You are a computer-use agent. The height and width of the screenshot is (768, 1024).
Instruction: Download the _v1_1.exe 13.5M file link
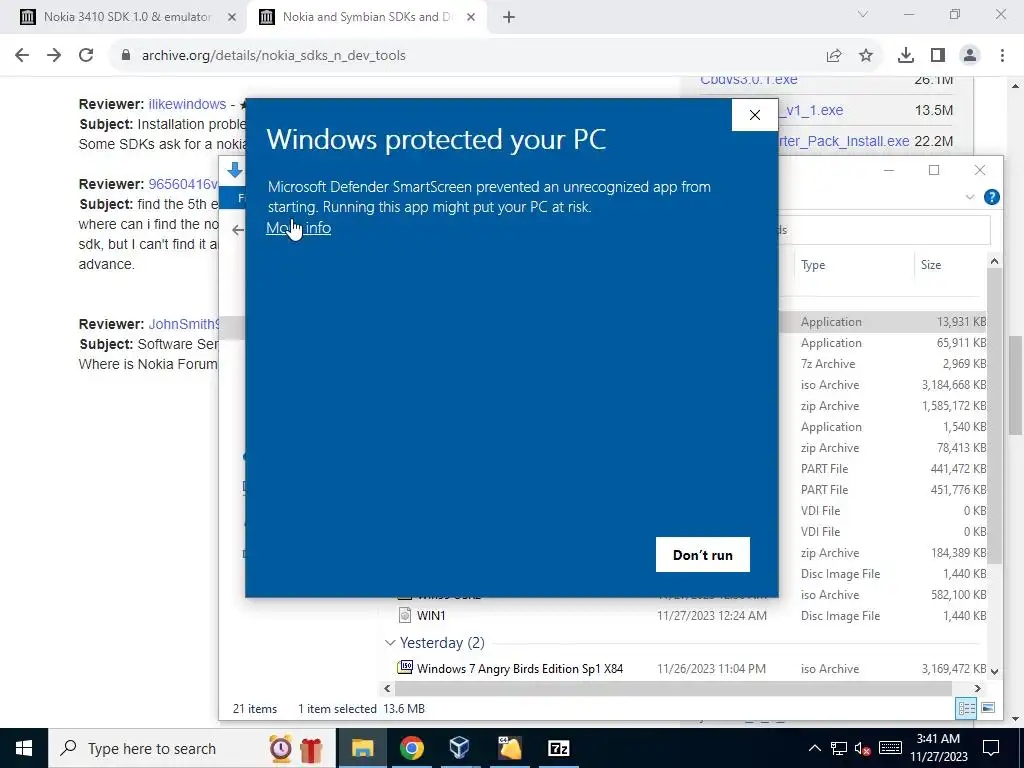[810, 110]
